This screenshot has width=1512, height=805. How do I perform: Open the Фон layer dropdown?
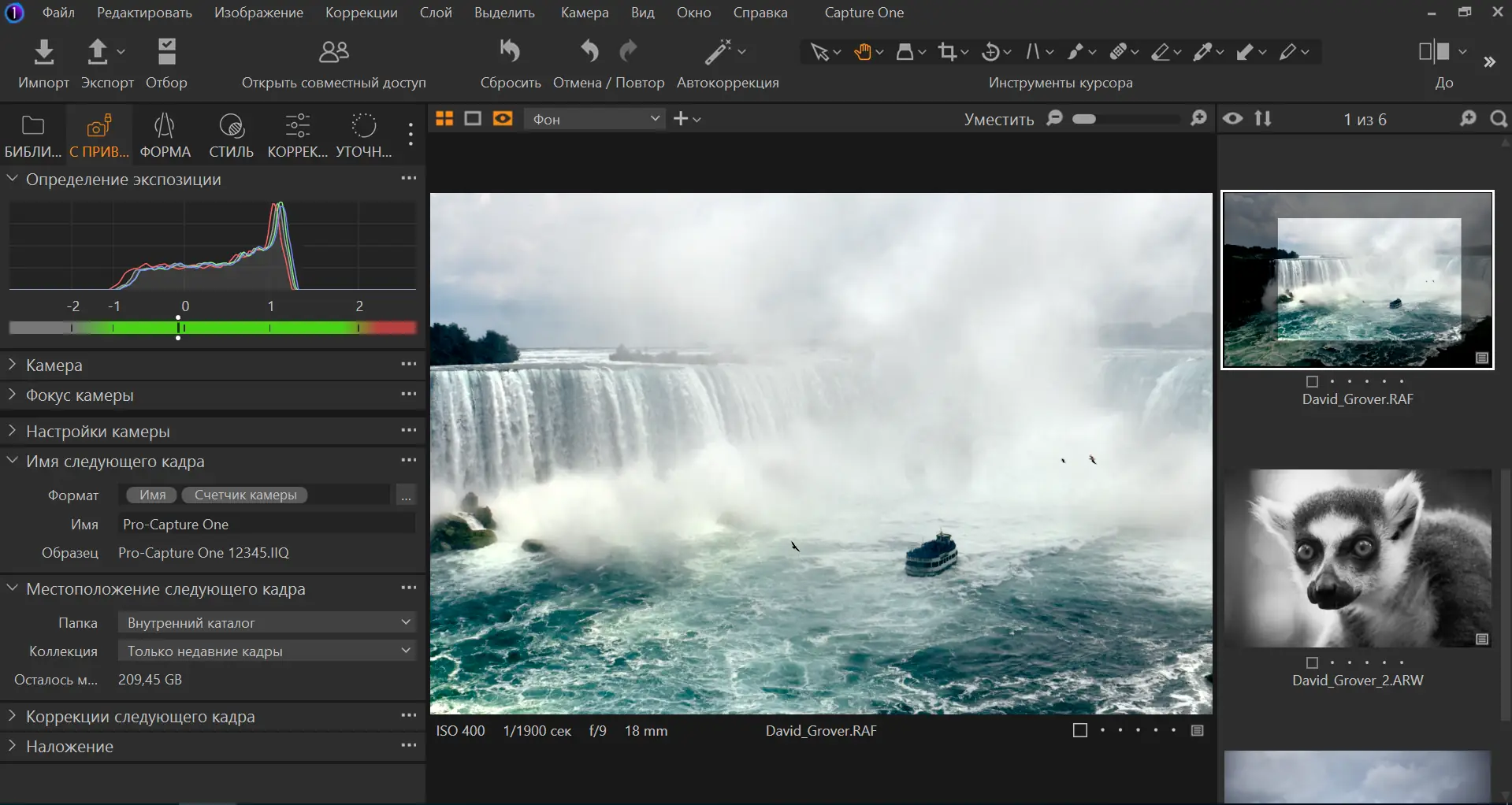point(595,119)
